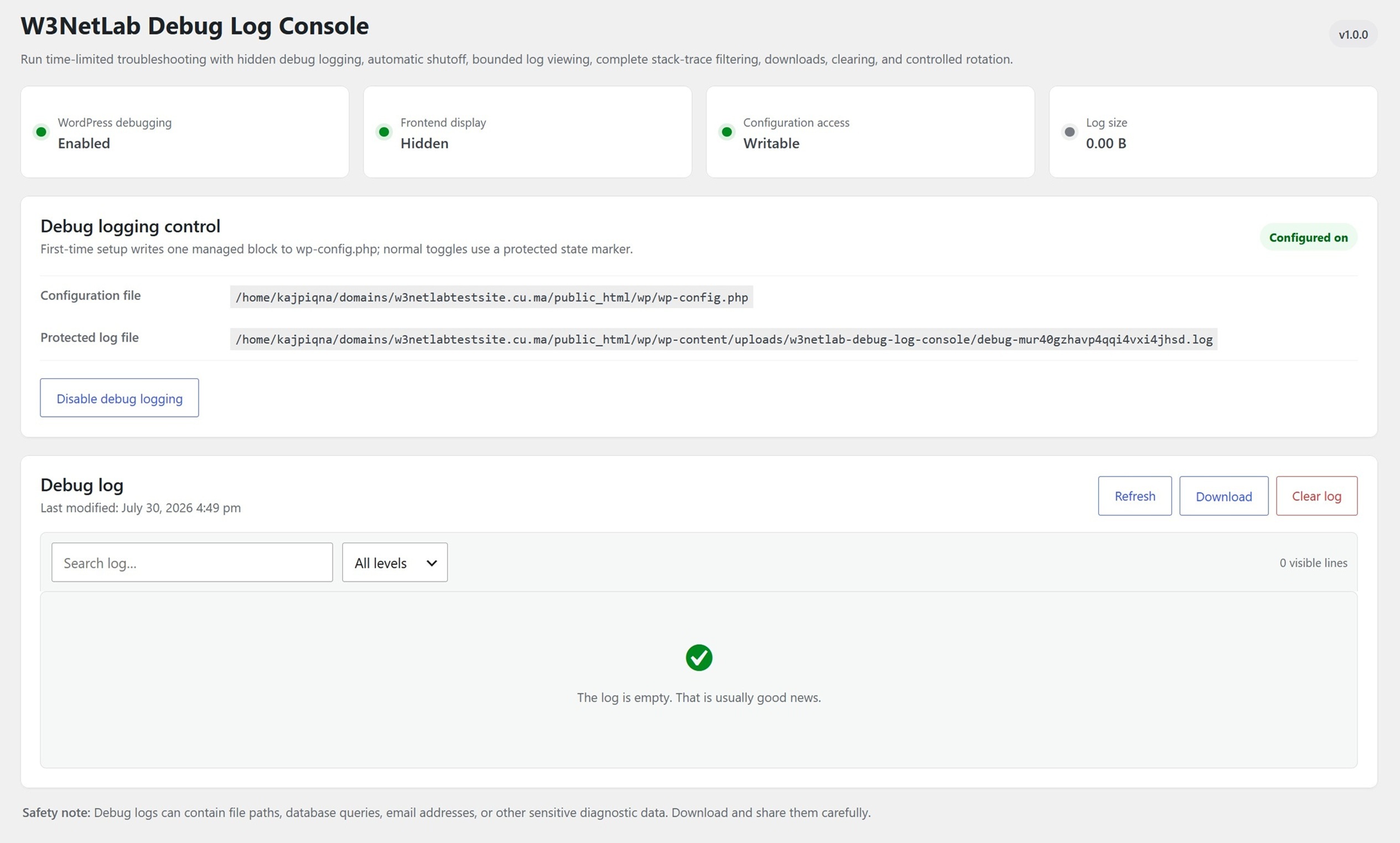Viewport: 1400px width, 843px height.
Task: Click the Configuration file label
Action: pyautogui.click(x=90, y=295)
